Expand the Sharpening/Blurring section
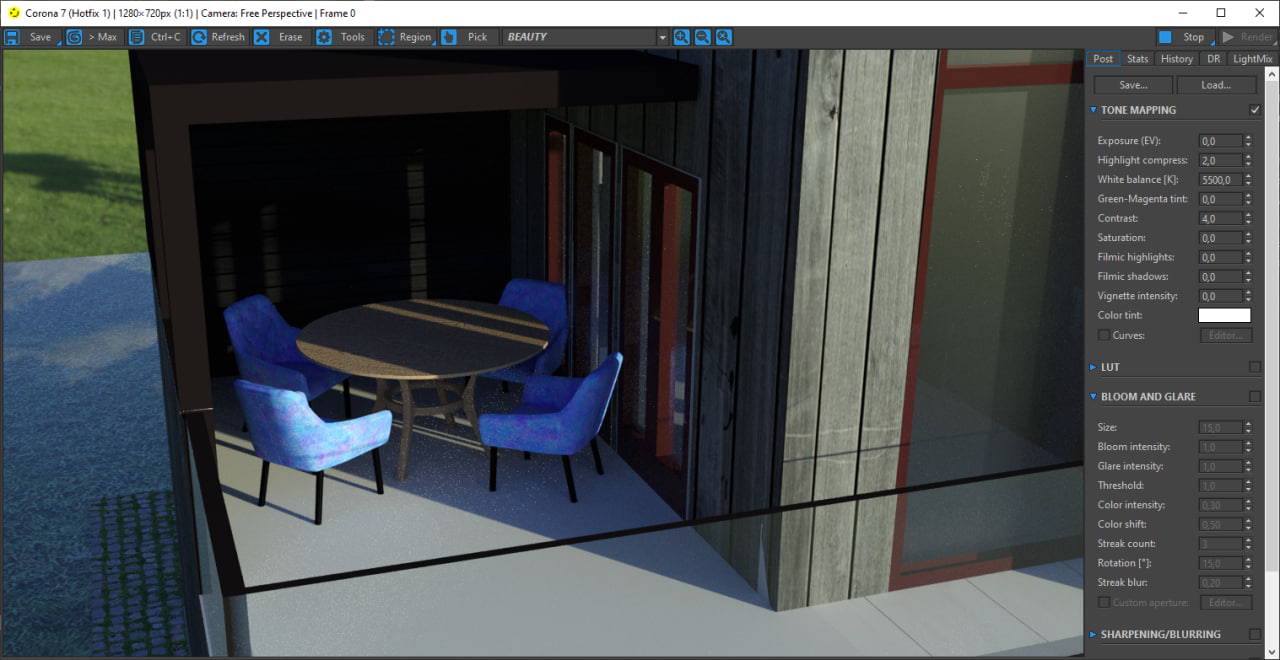Screen dimensions: 1280x660 [1093, 634]
